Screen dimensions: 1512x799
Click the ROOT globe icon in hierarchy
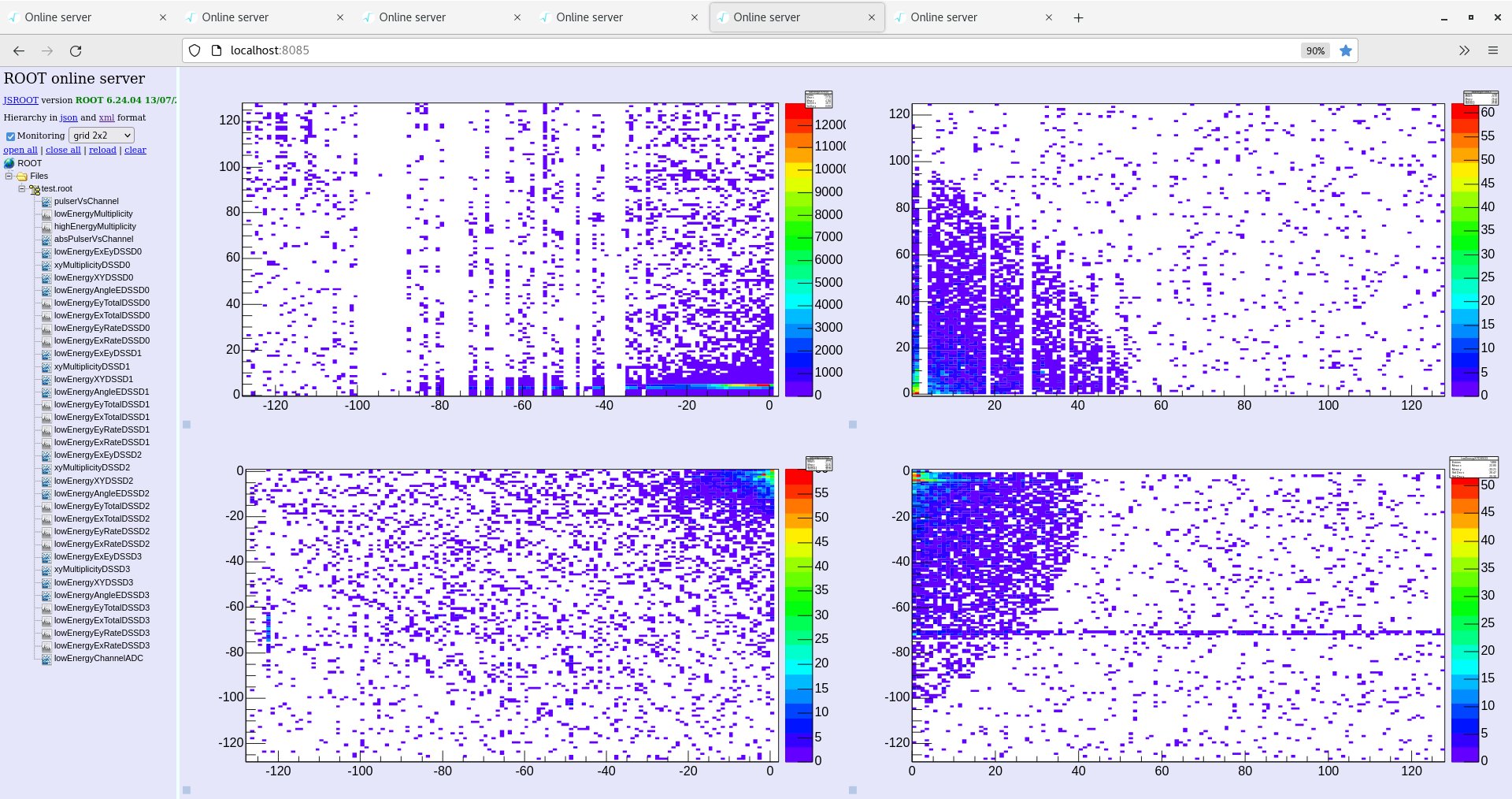[9, 163]
